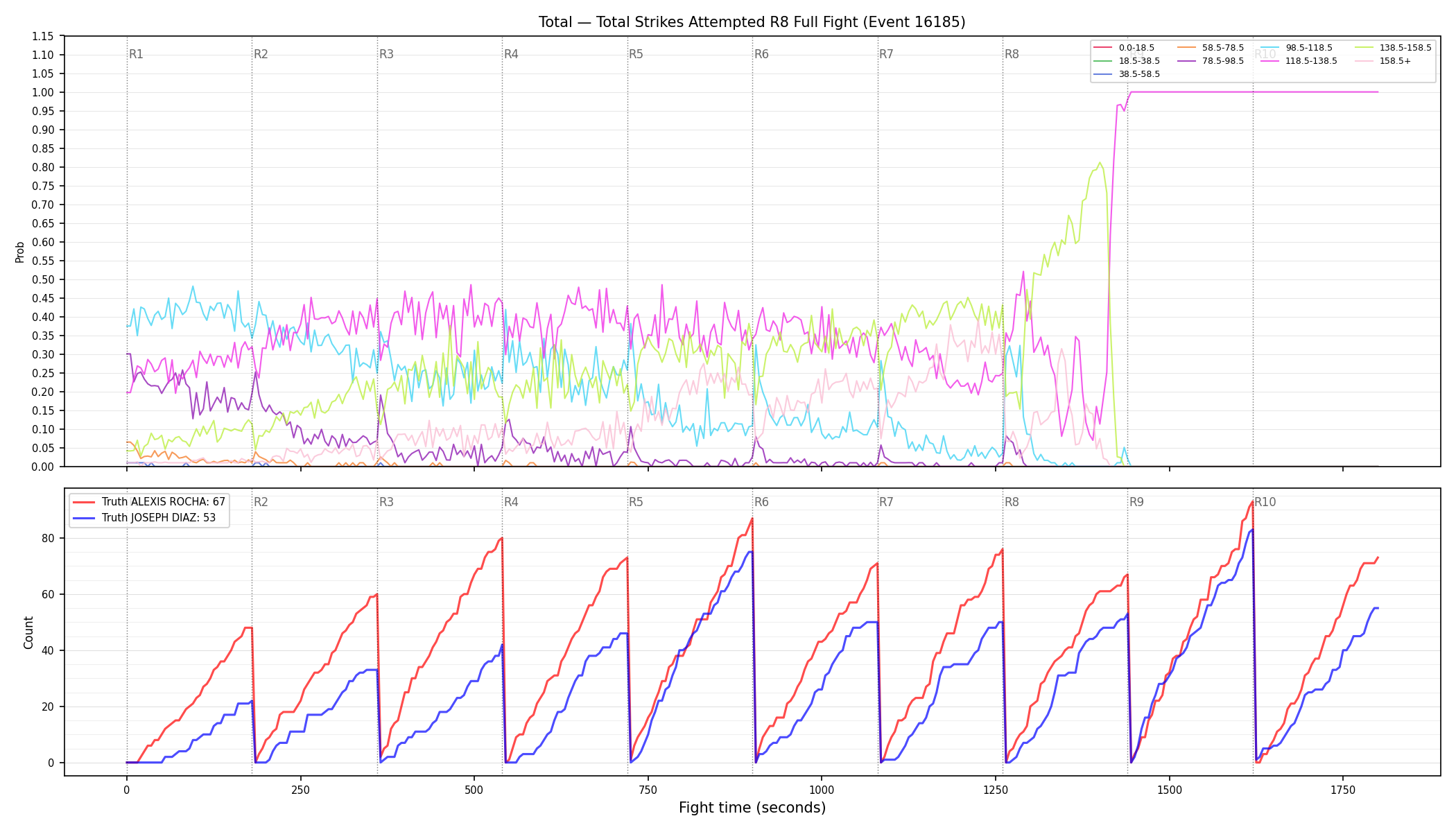Image resolution: width=1456 pixels, height=832 pixels.
Task: Click the 500 tick on the time axis
Action: pos(474,790)
